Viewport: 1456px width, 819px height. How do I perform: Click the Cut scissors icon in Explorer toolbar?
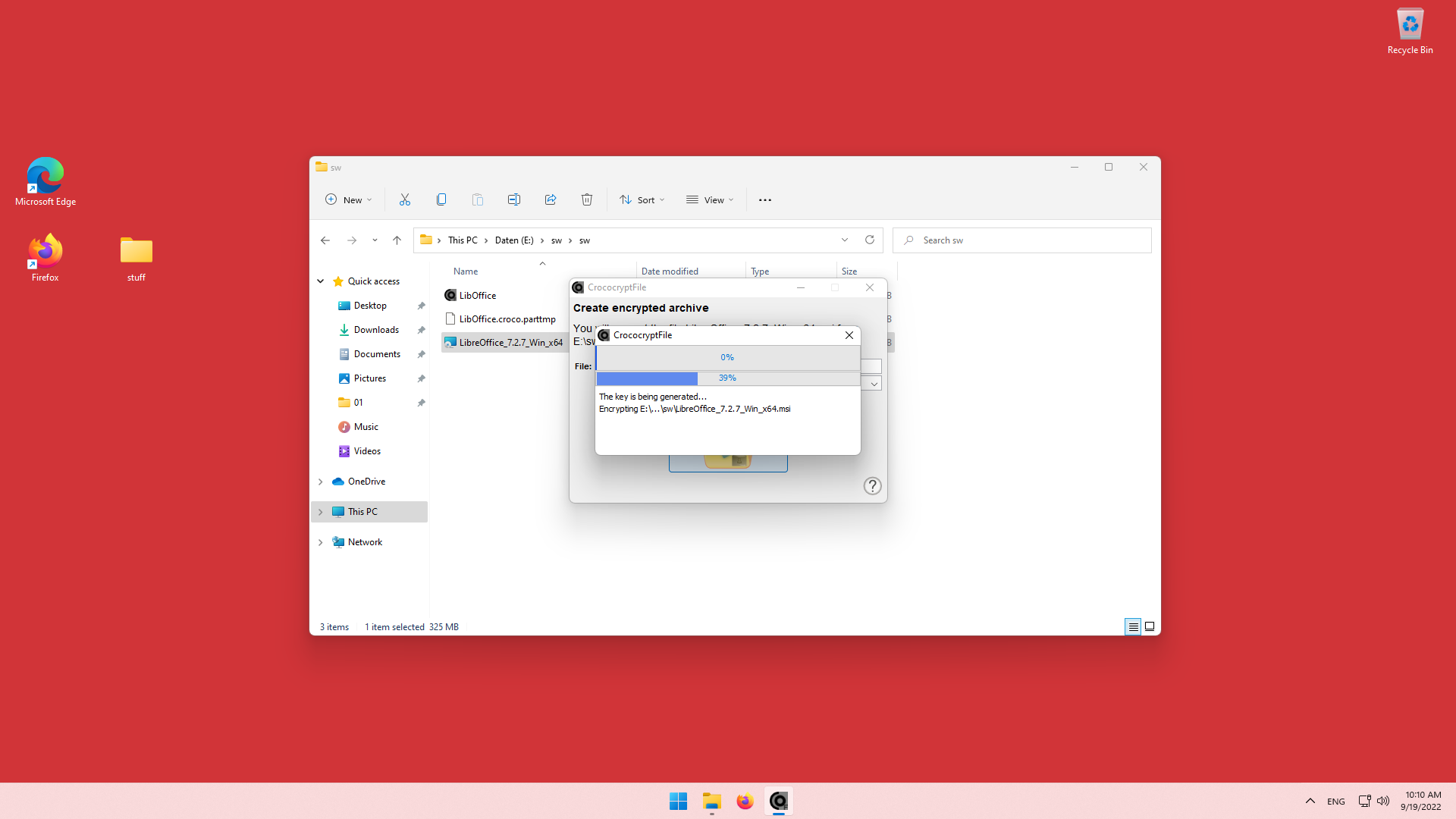coord(405,200)
